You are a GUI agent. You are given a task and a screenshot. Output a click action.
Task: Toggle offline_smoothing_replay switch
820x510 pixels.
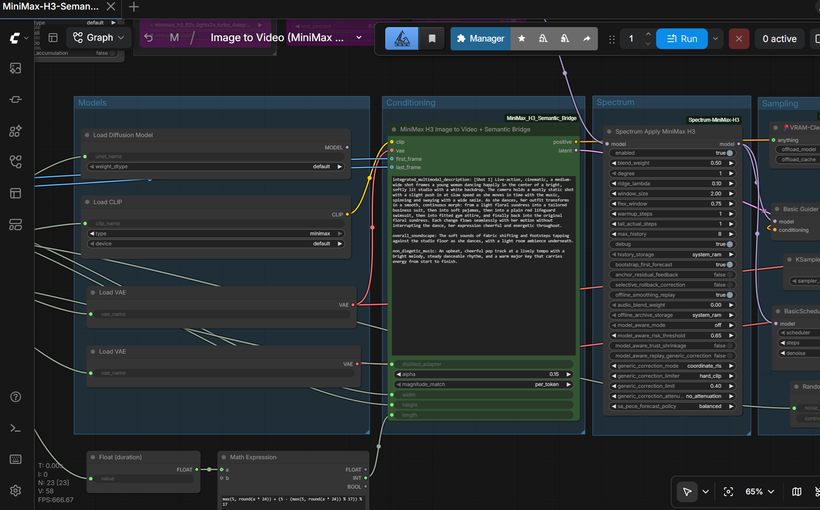coord(729,295)
